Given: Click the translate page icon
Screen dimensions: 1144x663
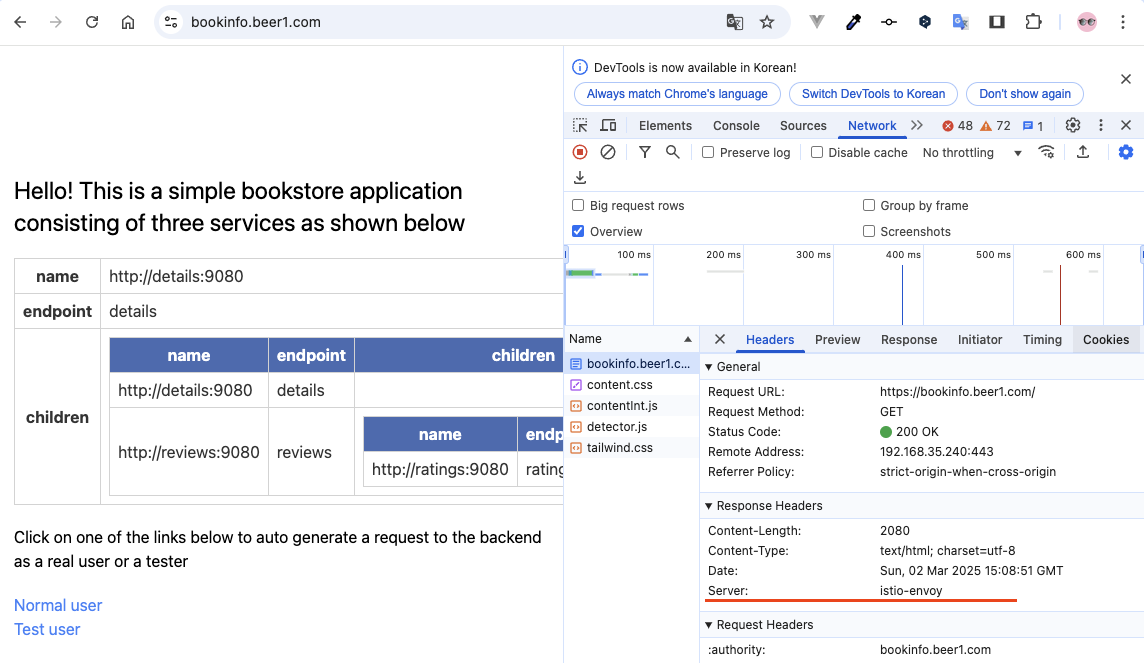Looking at the screenshot, I should [x=735, y=22].
